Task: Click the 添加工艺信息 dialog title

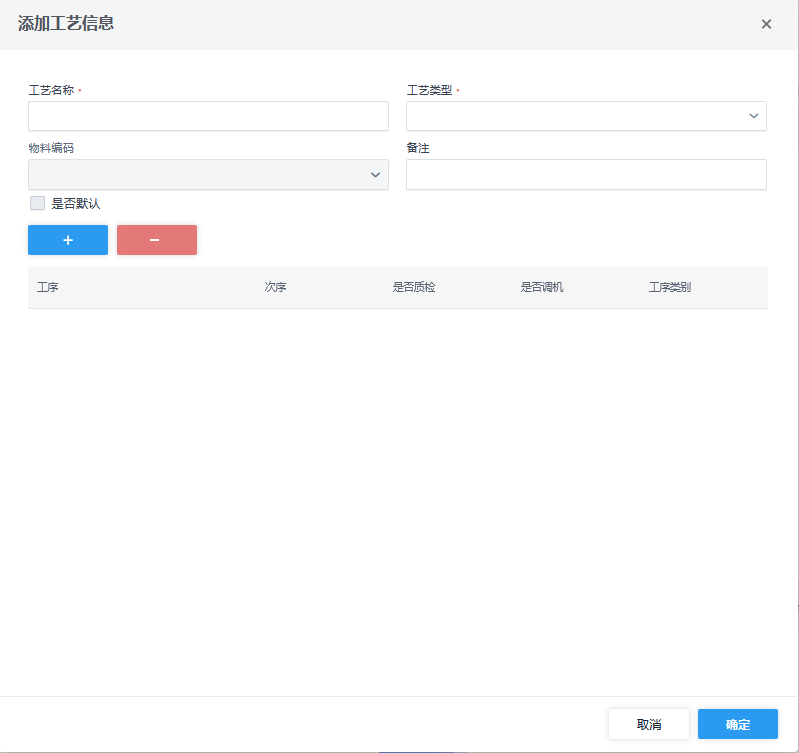Action: tap(66, 23)
